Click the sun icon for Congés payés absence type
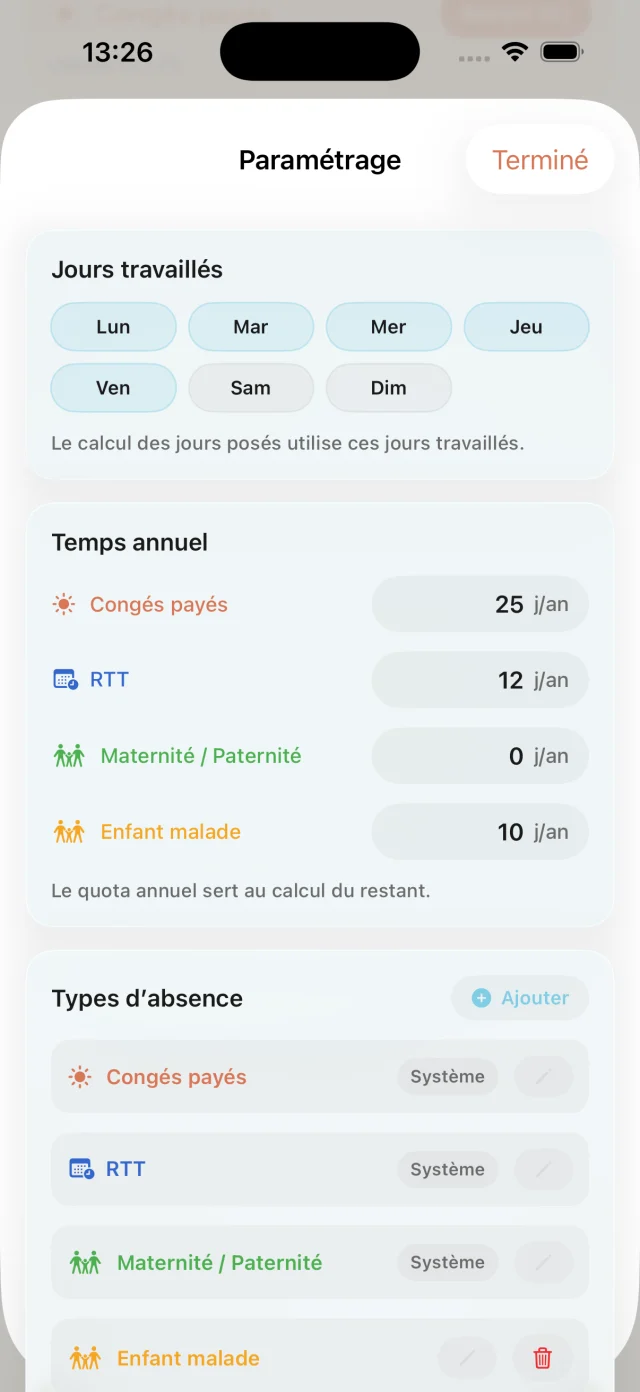Screen dimensions: 640x1392 pyautogui.click(x=80, y=1077)
